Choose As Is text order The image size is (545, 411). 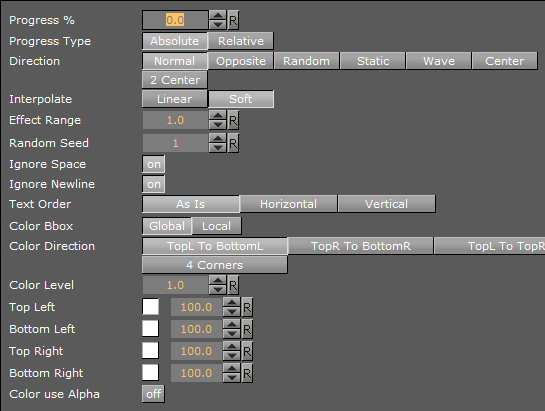click(x=191, y=204)
